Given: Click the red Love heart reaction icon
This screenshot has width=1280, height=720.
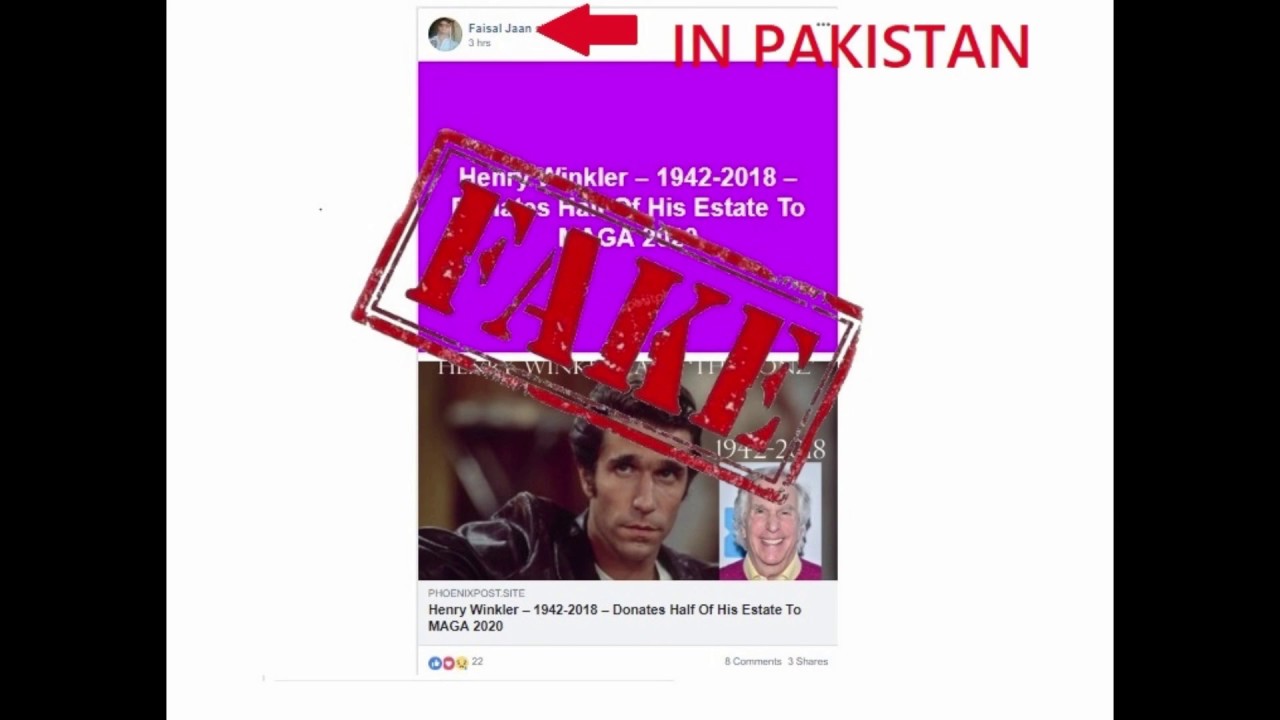Looking at the screenshot, I should 448,663.
